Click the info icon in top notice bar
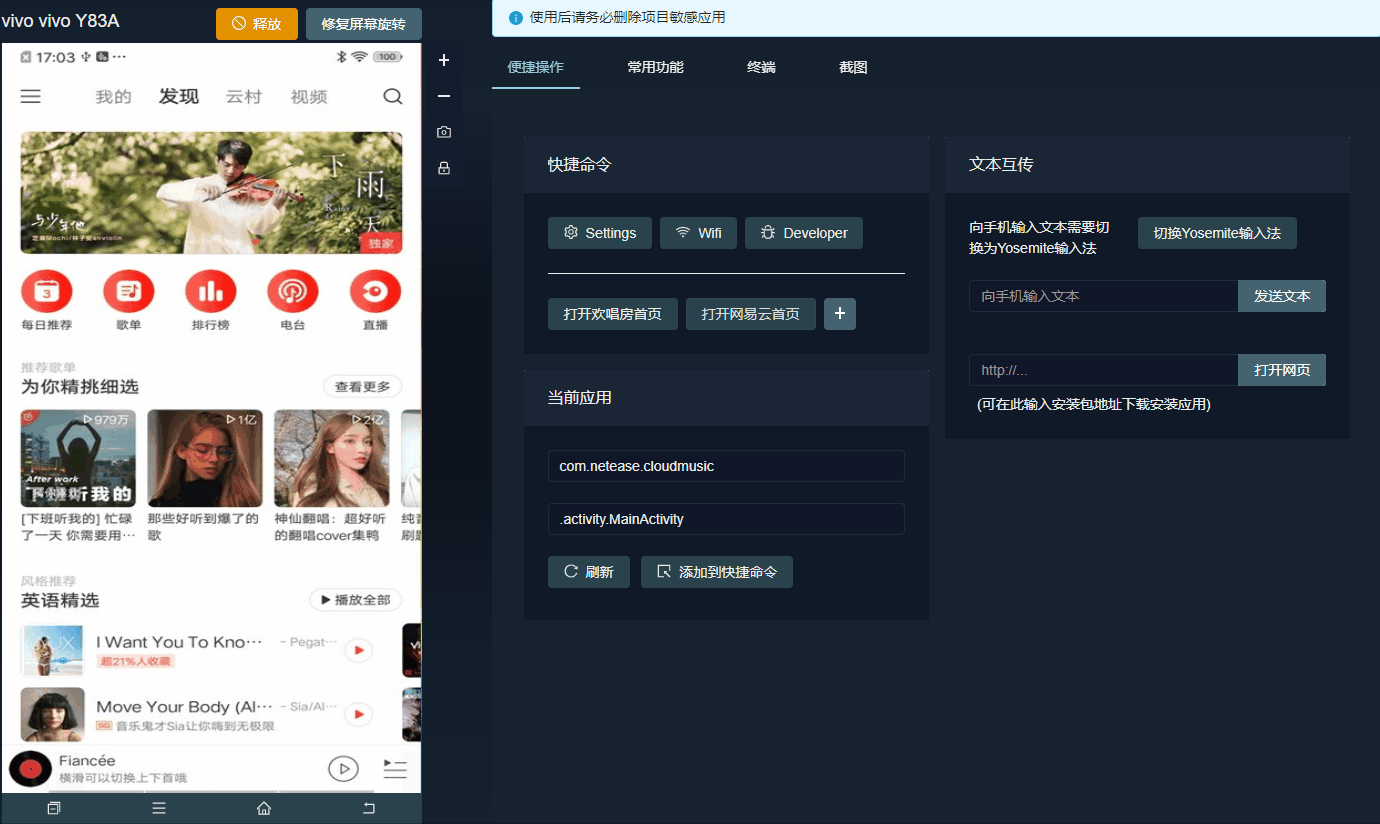 point(516,18)
